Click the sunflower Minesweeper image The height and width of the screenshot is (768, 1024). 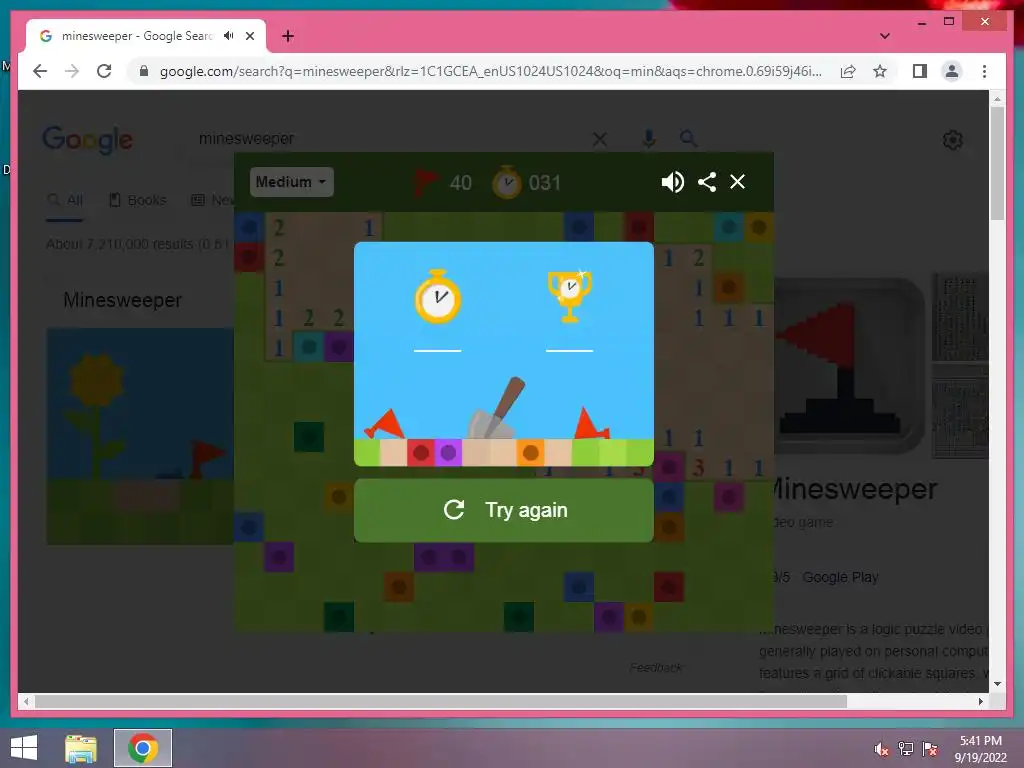pos(140,436)
